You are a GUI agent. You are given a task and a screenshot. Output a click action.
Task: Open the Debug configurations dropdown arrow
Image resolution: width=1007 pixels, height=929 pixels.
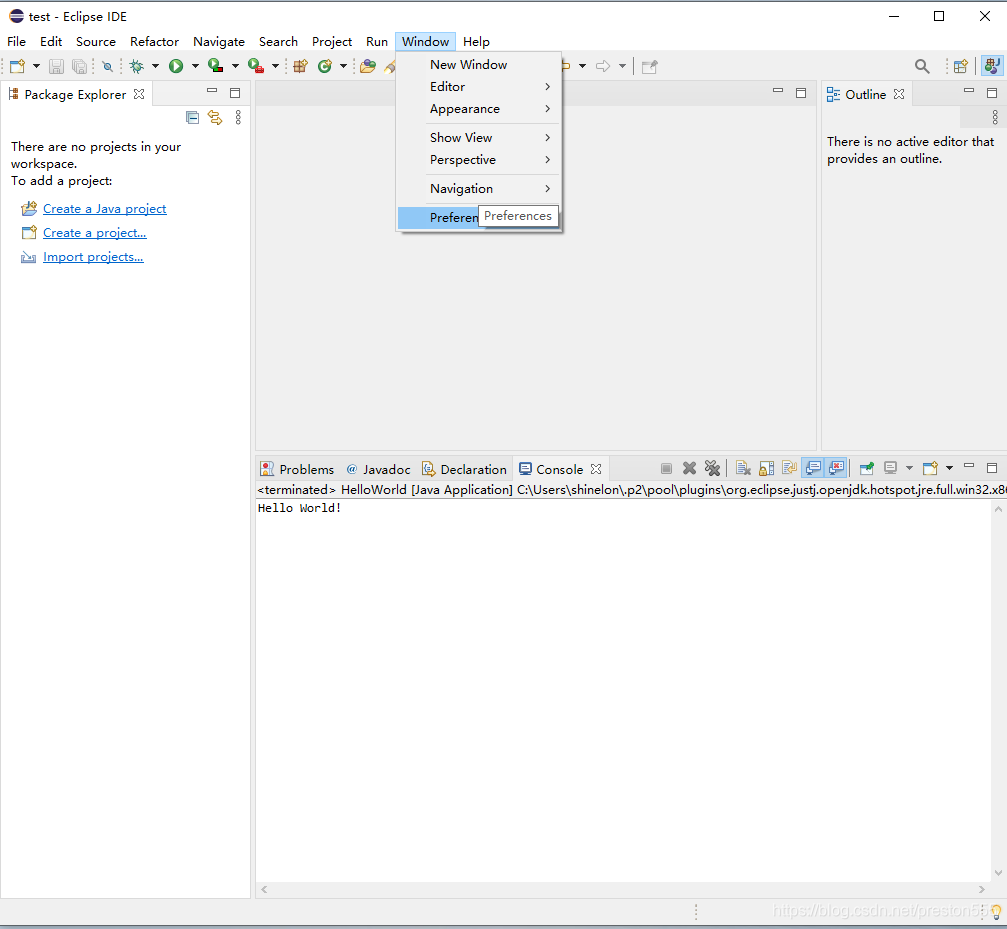click(155, 66)
